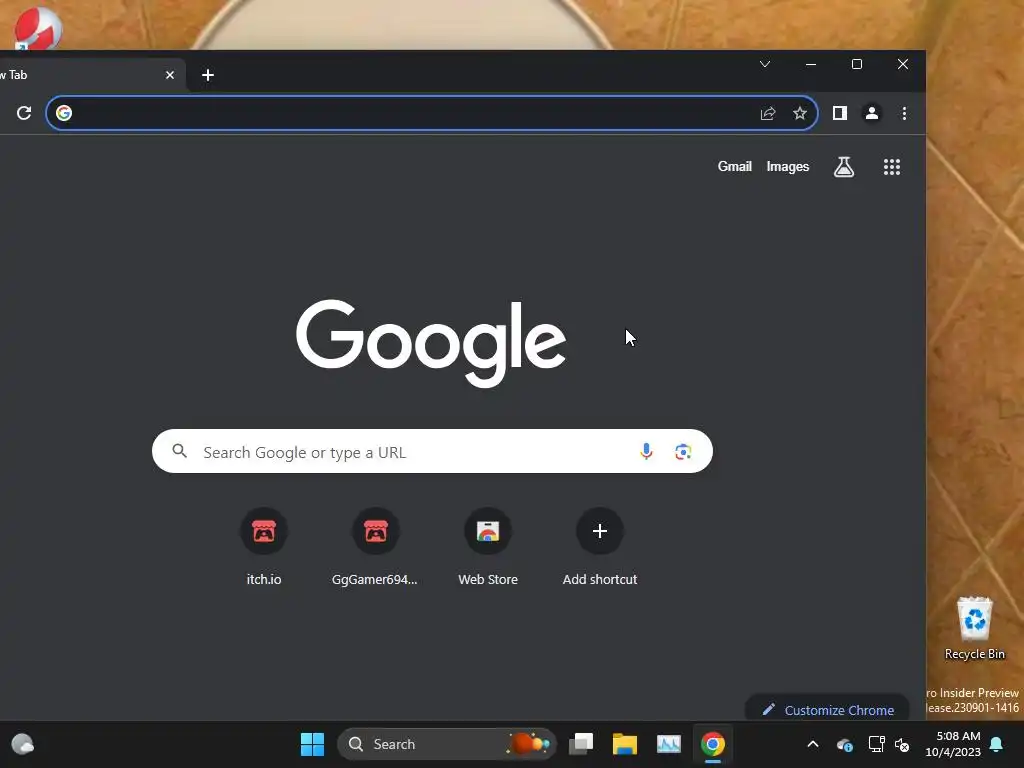The width and height of the screenshot is (1024, 768).
Task: Share this page using the share icon
Action: [x=768, y=113]
